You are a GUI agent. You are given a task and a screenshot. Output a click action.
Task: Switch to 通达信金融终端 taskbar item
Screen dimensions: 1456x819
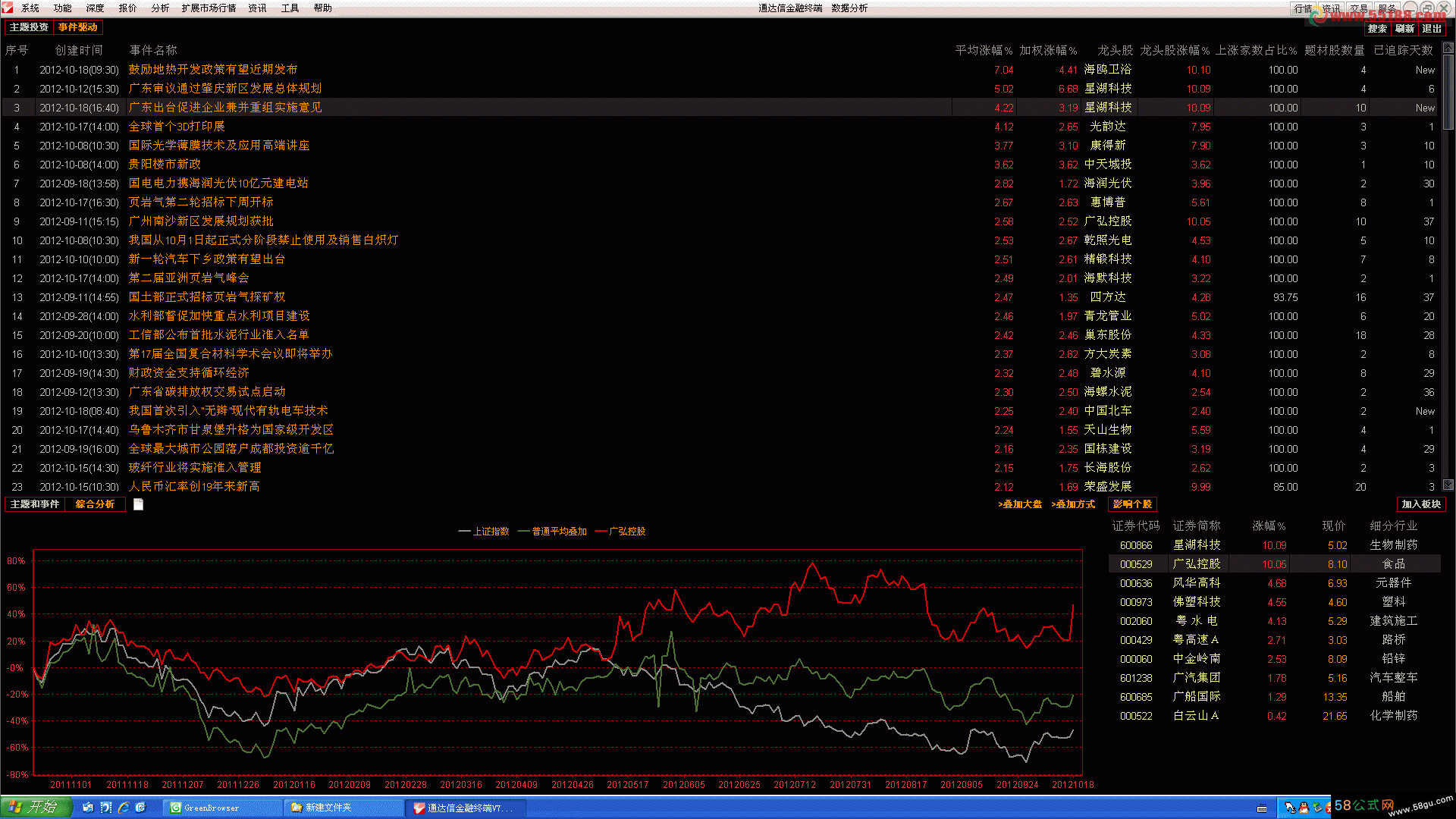(464, 808)
